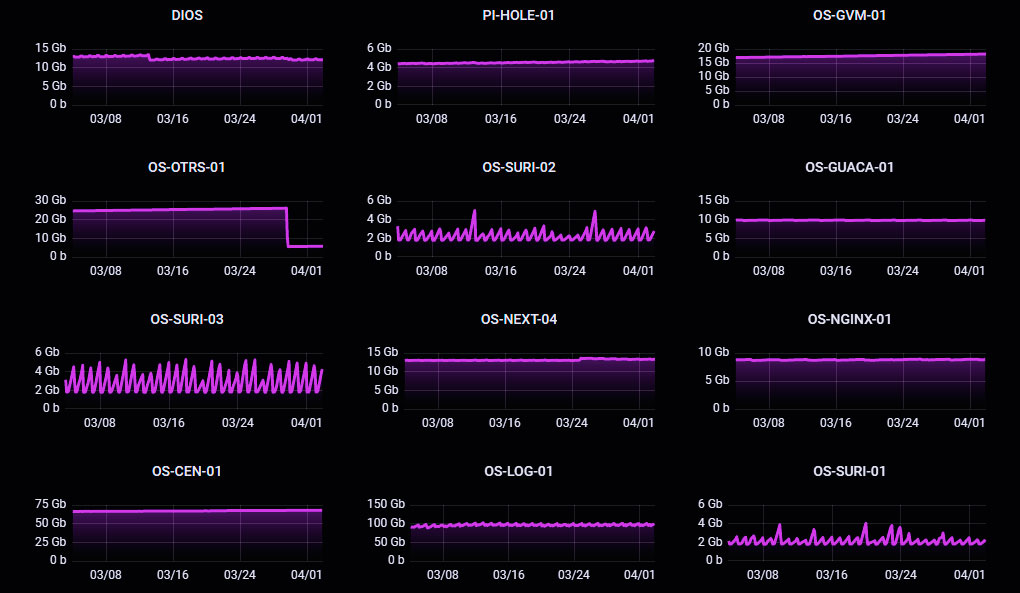Click the 150 Gb axis label in OS-LOG-01
The width and height of the screenshot is (1020, 593).
point(385,504)
